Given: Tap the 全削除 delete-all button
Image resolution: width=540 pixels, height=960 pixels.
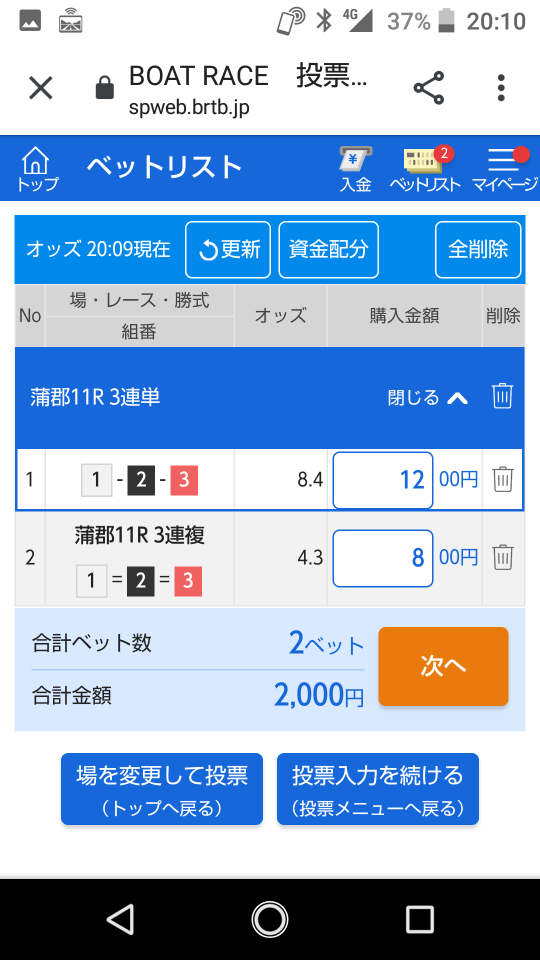Looking at the screenshot, I should click(x=478, y=250).
